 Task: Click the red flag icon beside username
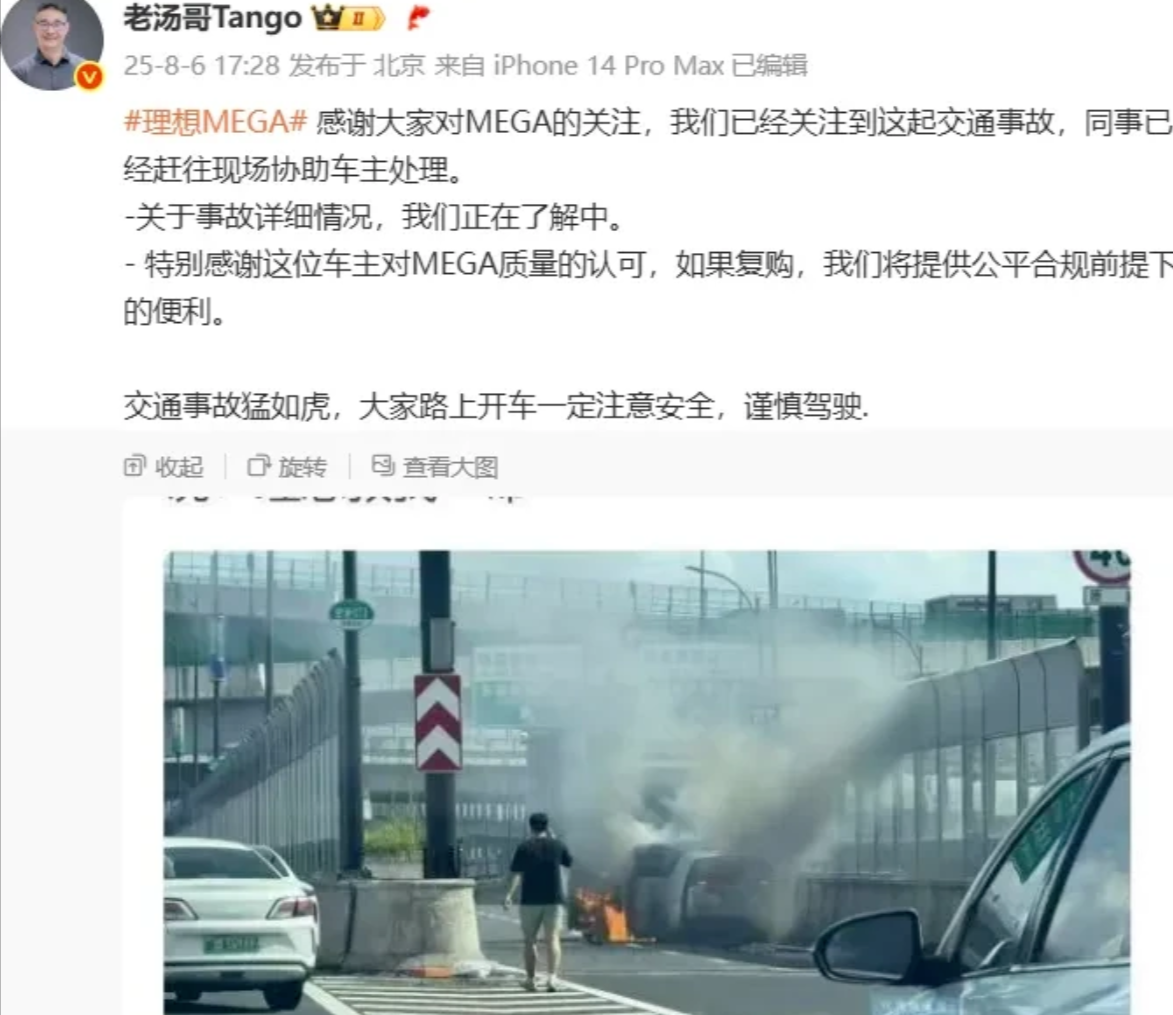[418, 18]
